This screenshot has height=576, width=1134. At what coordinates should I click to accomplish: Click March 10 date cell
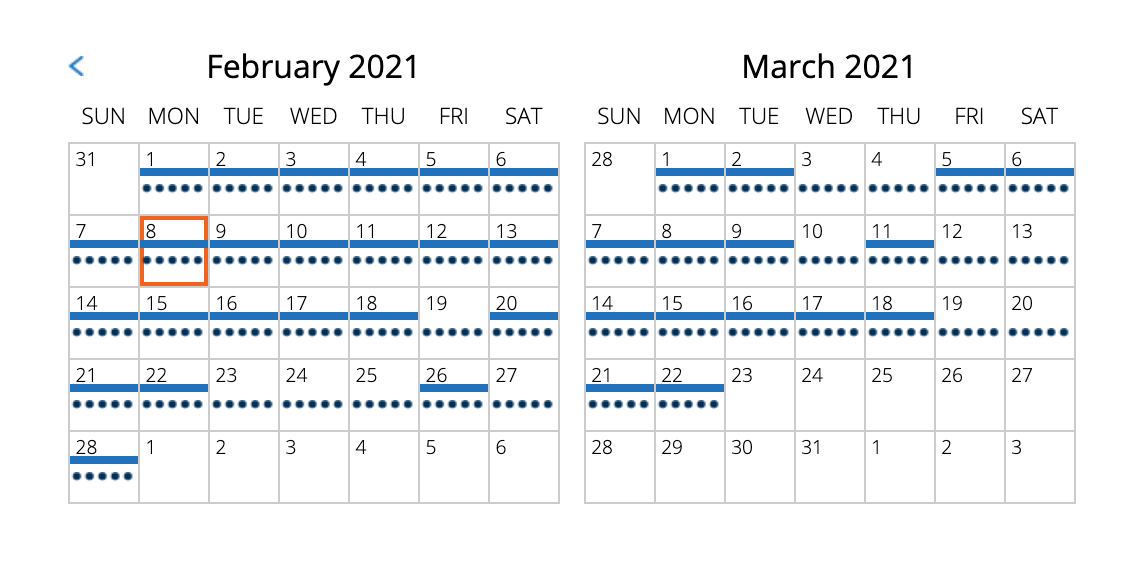(830, 251)
